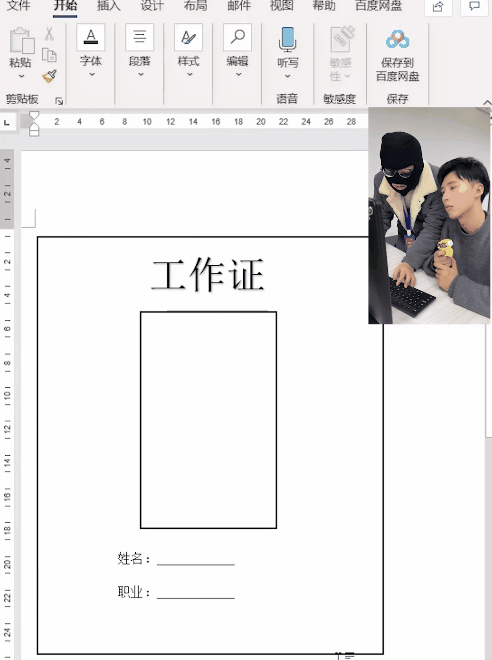Open the File (文件) tab
Screen dimensions: 492x660
coord(19,6)
